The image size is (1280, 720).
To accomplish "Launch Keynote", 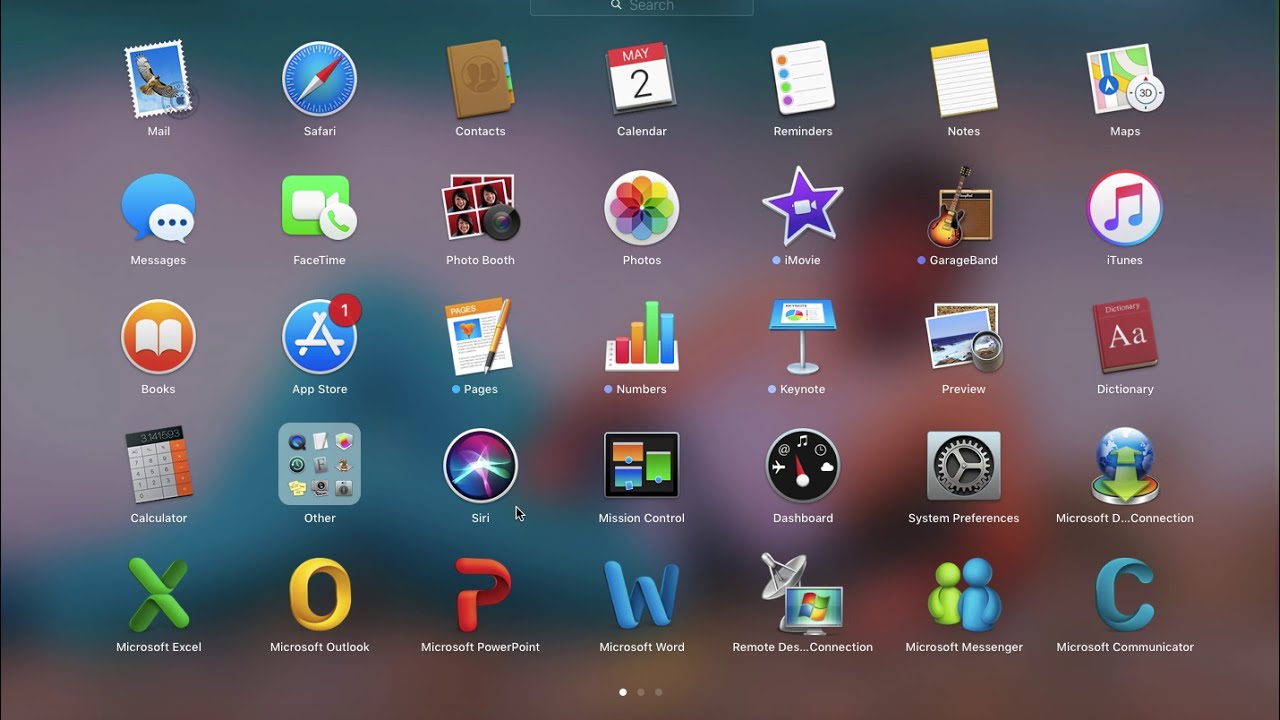I will (x=802, y=337).
